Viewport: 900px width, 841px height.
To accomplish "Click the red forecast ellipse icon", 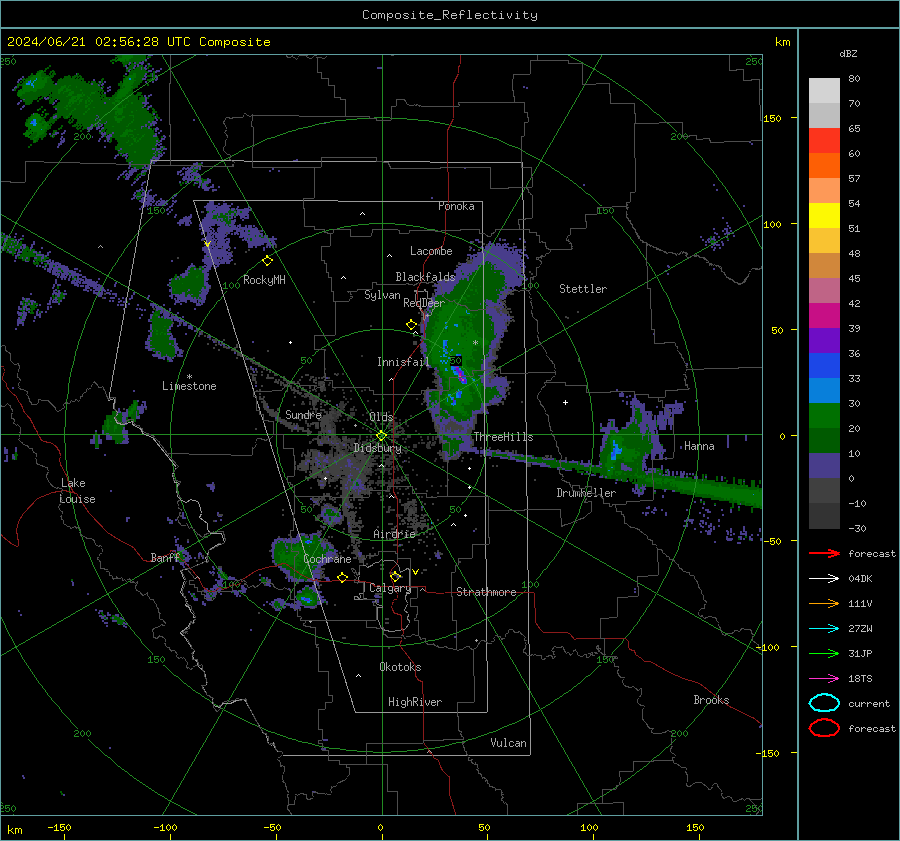I will 824,728.
